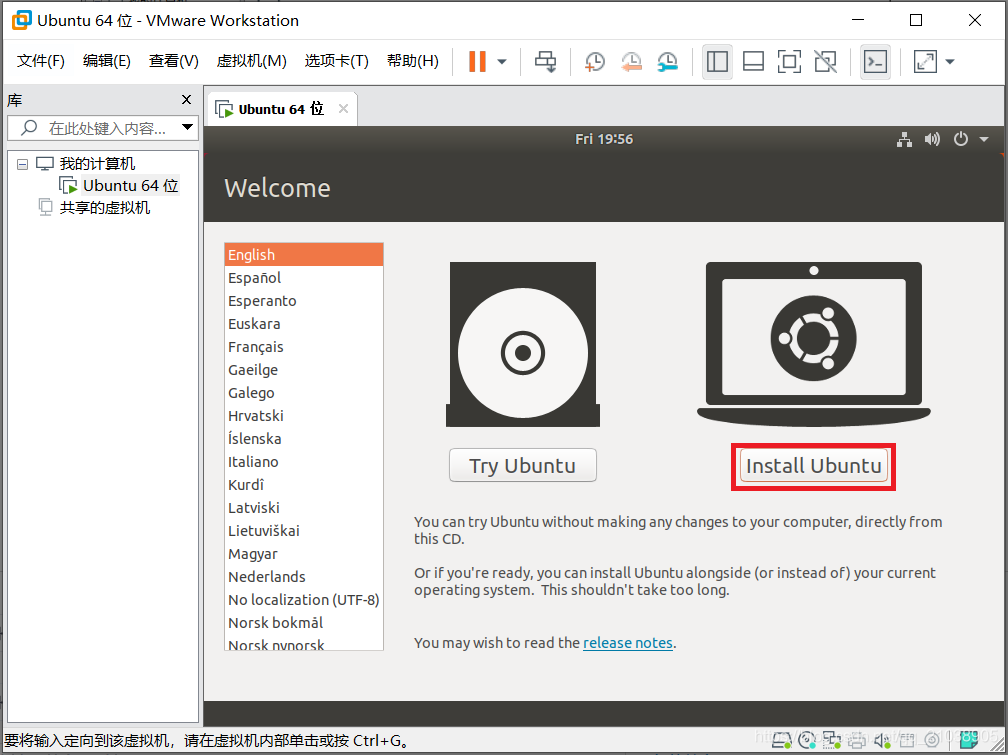Select No localization (UTF-8) language option
The width and height of the screenshot is (1008, 755).
pyautogui.click(x=303, y=600)
